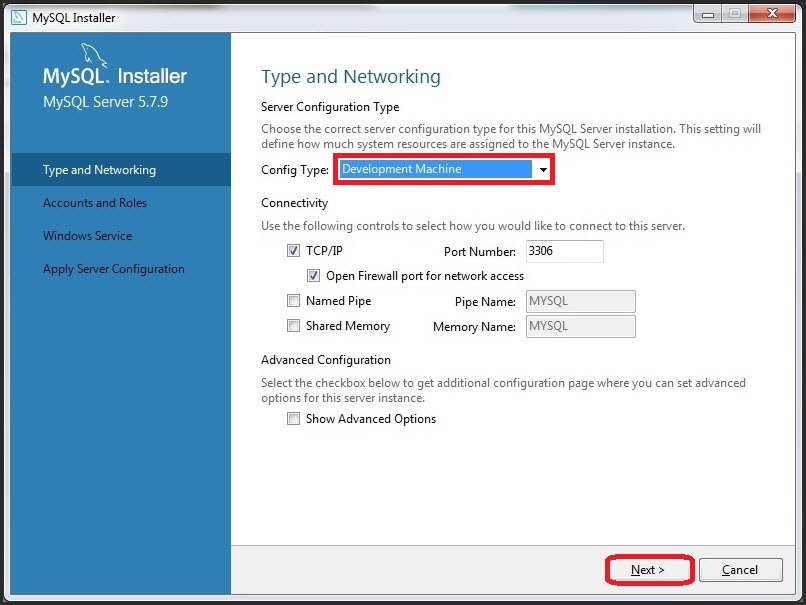Open the Windows Service step
Image resolution: width=806 pixels, height=605 pixels.
[x=87, y=235]
